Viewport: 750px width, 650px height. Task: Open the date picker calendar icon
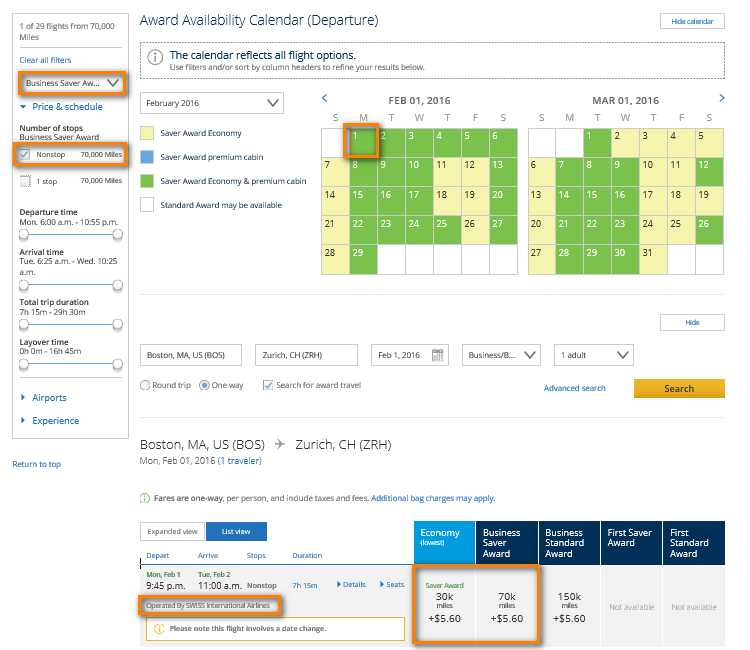[438, 355]
